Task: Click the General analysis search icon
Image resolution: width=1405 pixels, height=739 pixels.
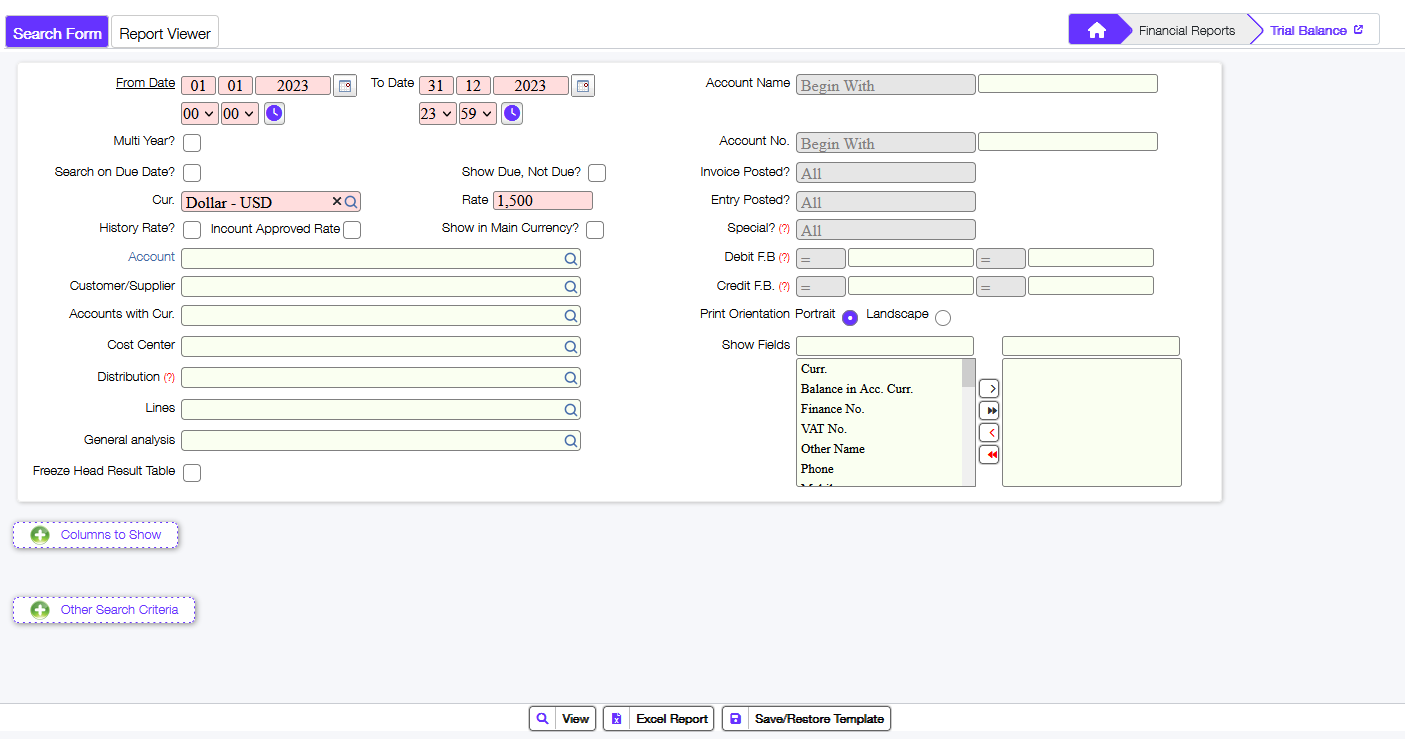Action: click(571, 441)
